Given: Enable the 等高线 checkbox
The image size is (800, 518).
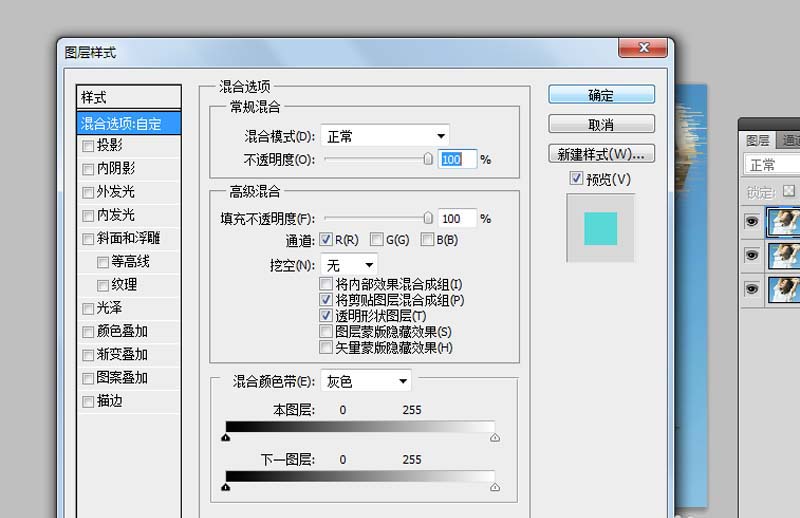Looking at the screenshot, I should tap(103, 262).
